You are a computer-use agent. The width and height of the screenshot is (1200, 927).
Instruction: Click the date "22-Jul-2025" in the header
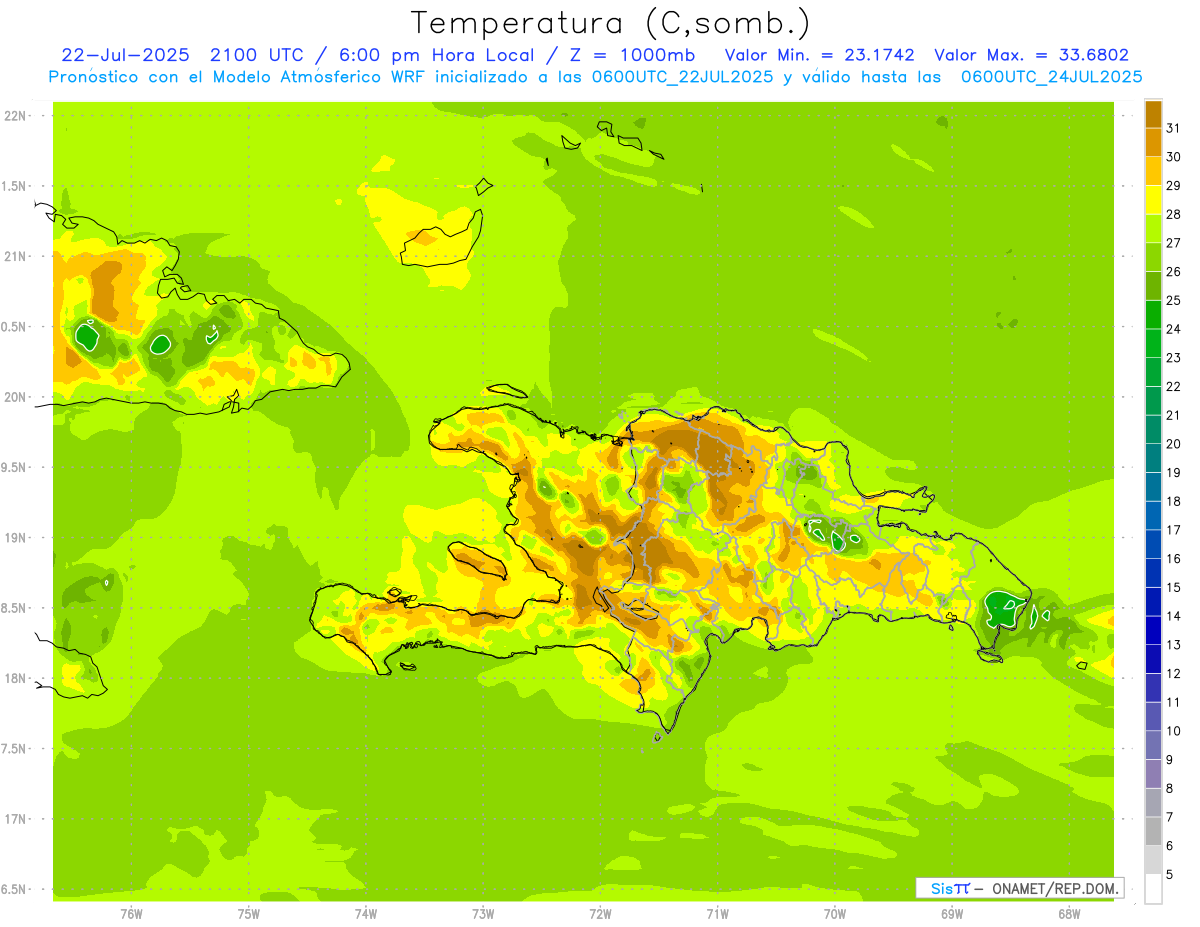tap(125, 55)
